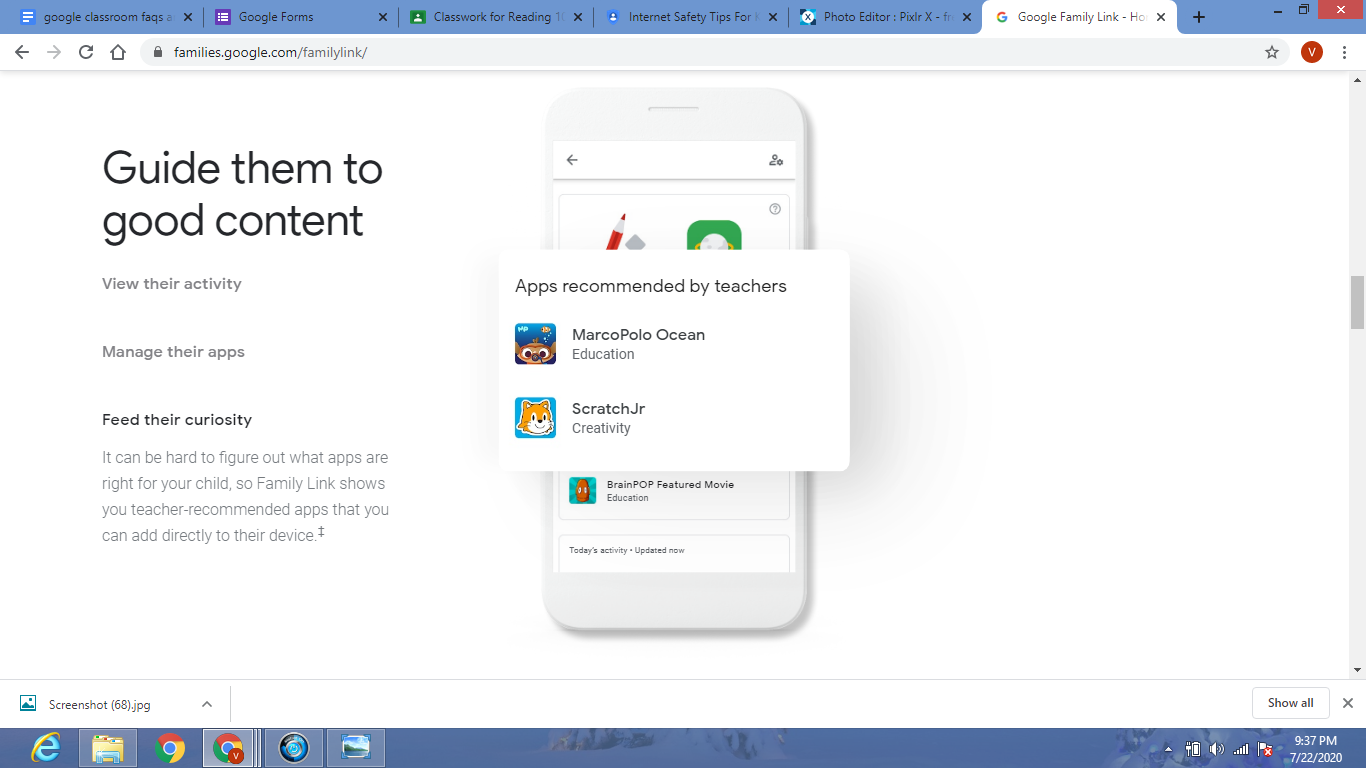Click the volume speaker tray icon

point(1216,749)
